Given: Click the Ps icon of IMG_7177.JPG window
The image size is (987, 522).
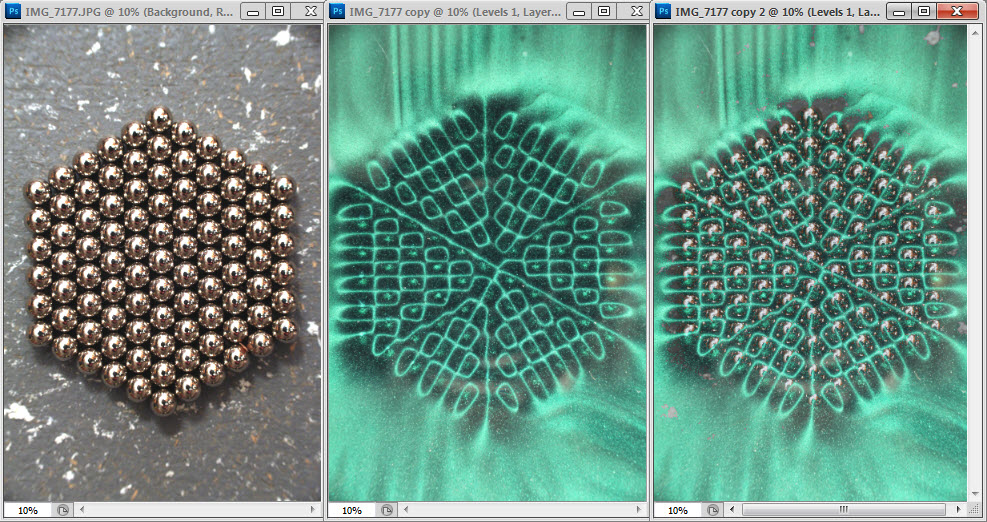Looking at the screenshot, I should (x=13, y=11).
